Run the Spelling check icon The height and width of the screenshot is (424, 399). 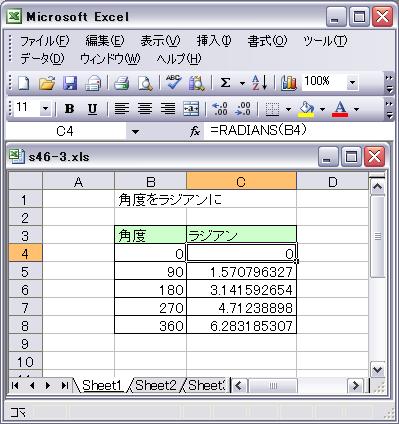[174, 83]
